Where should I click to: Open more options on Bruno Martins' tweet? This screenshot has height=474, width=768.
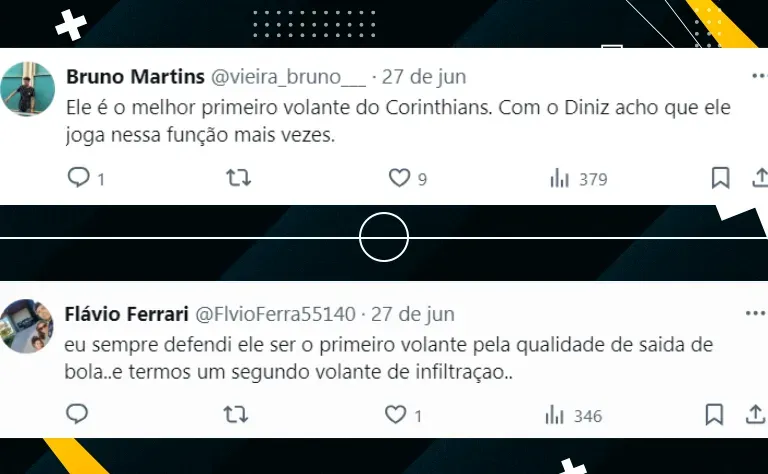[760, 76]
